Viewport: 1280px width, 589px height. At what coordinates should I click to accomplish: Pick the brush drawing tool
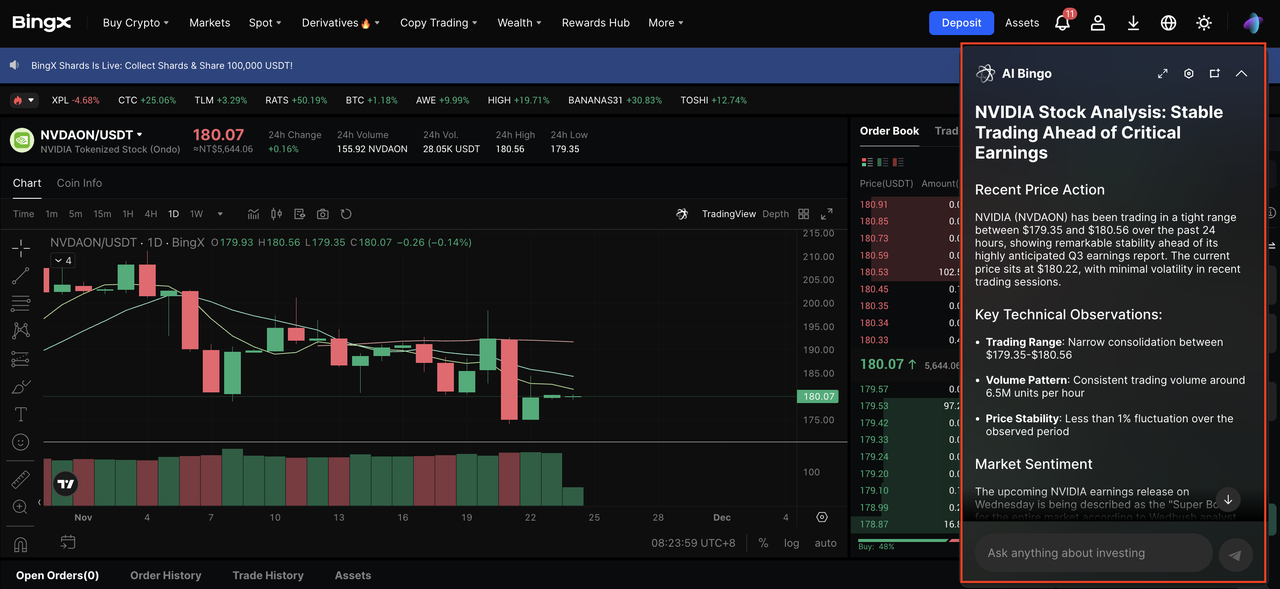20,386
